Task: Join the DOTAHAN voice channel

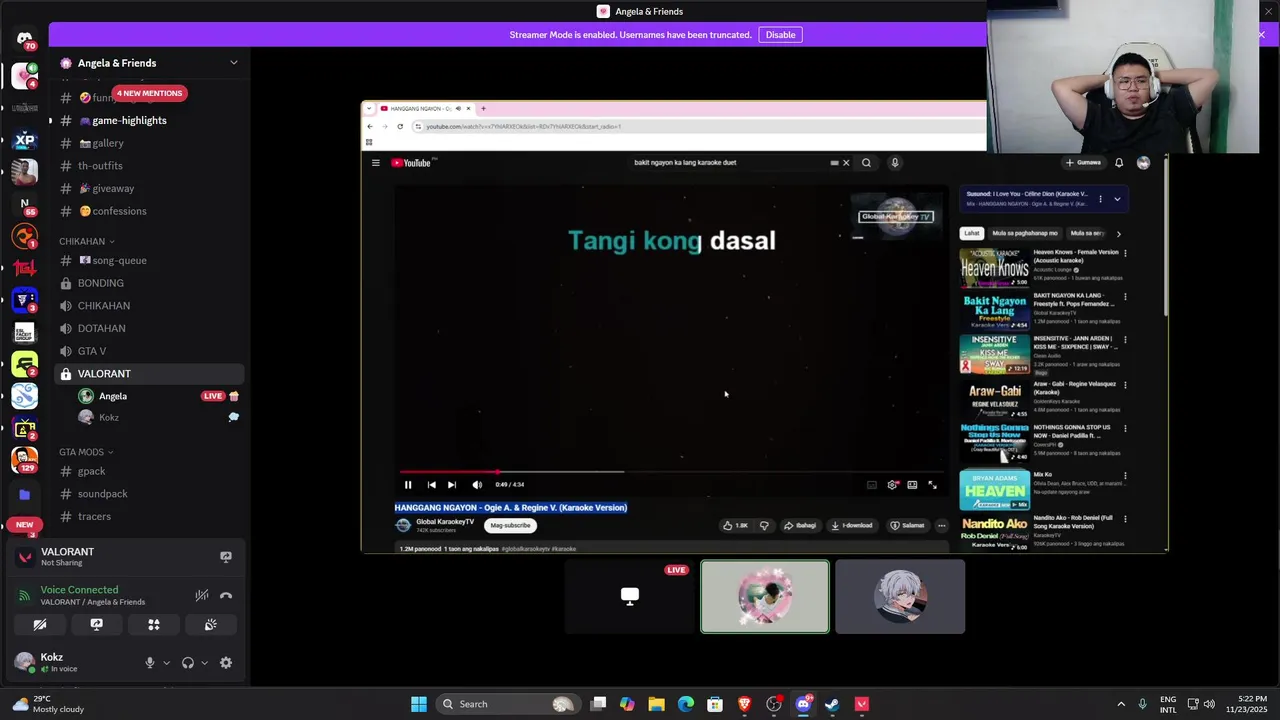Action: click(150, 328)
